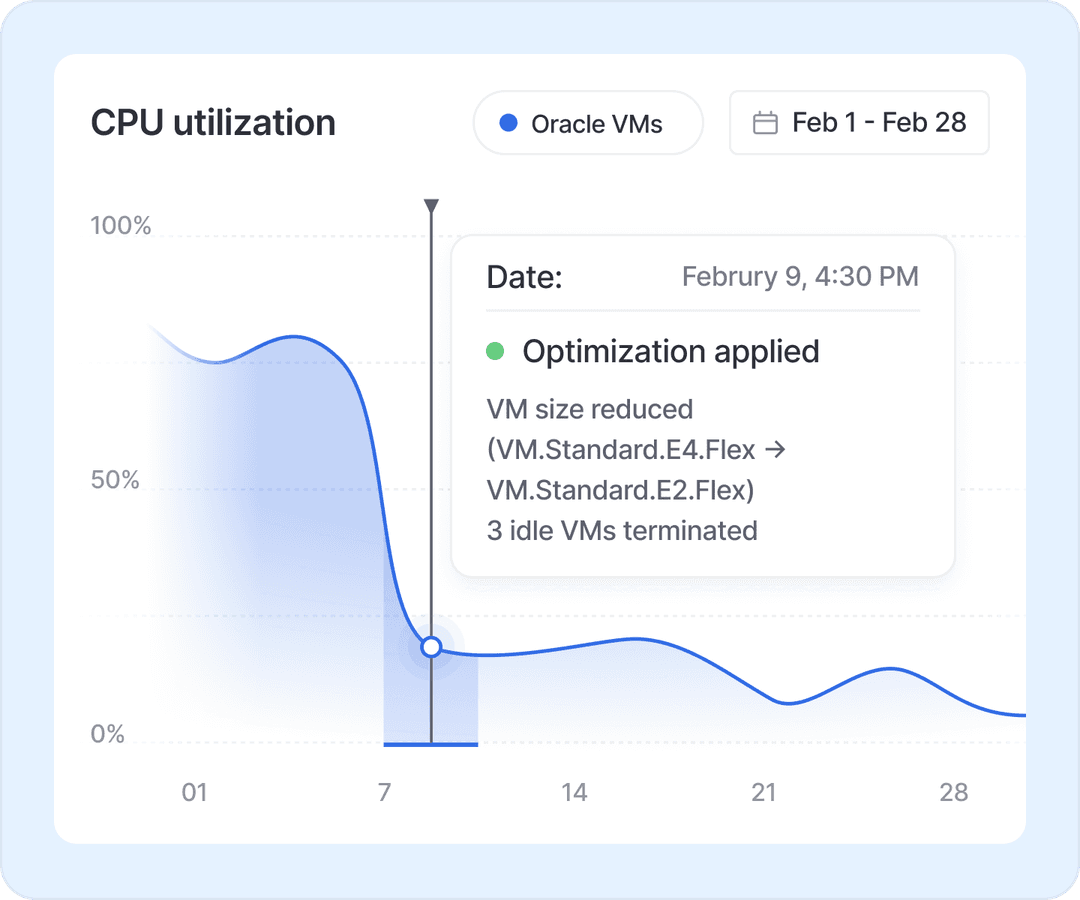
Task: Click the tooltip date February 9, 4:30 PM
Action: click(800, 276)
